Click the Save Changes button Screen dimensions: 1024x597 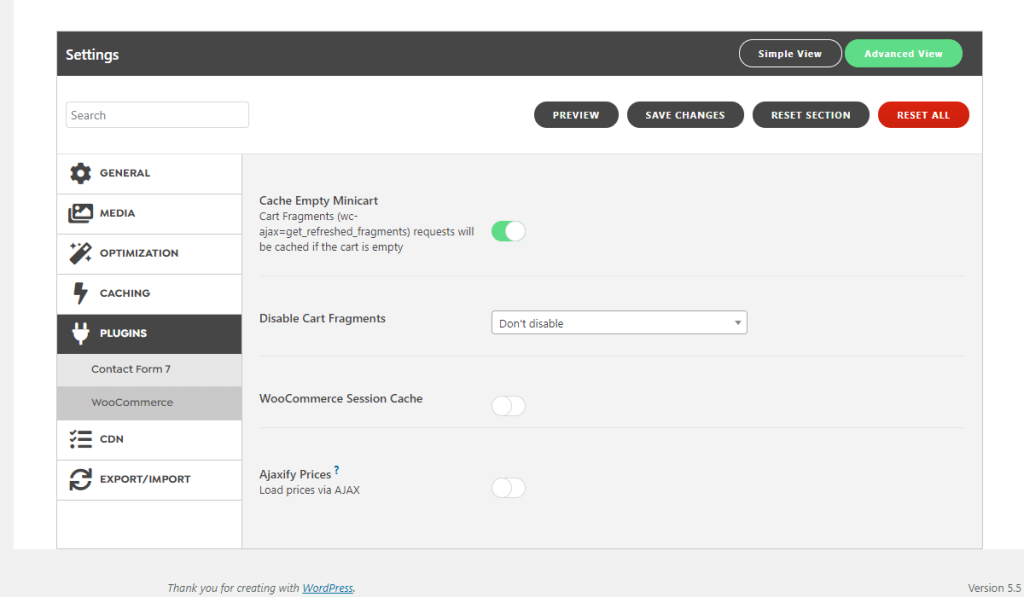685,115
